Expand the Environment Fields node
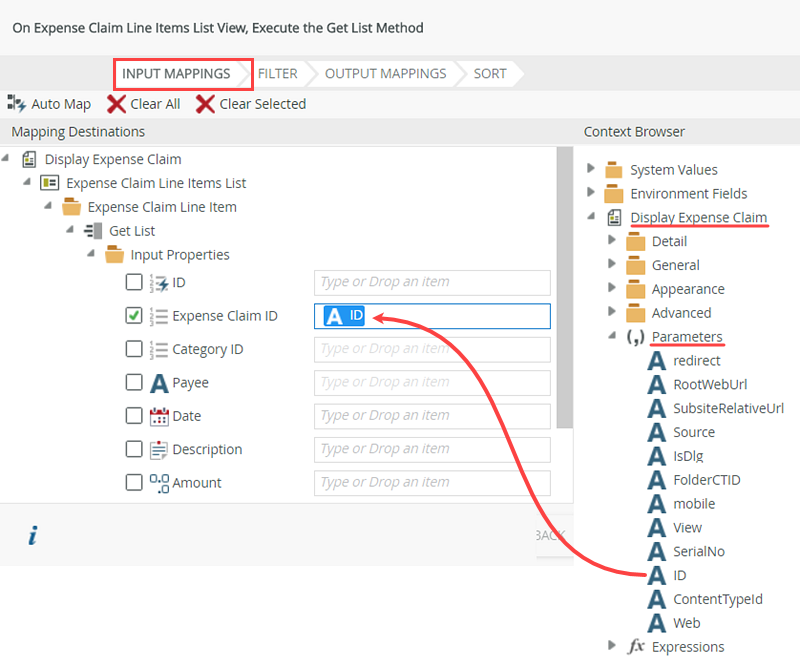The height and width of the screenshot is (657, 800). point(591,193)
